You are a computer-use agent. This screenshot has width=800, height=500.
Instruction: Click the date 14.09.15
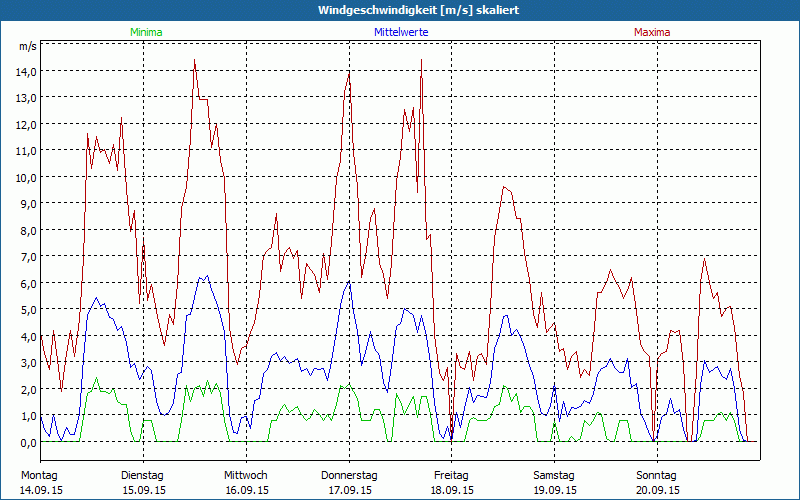pos(41,490)
